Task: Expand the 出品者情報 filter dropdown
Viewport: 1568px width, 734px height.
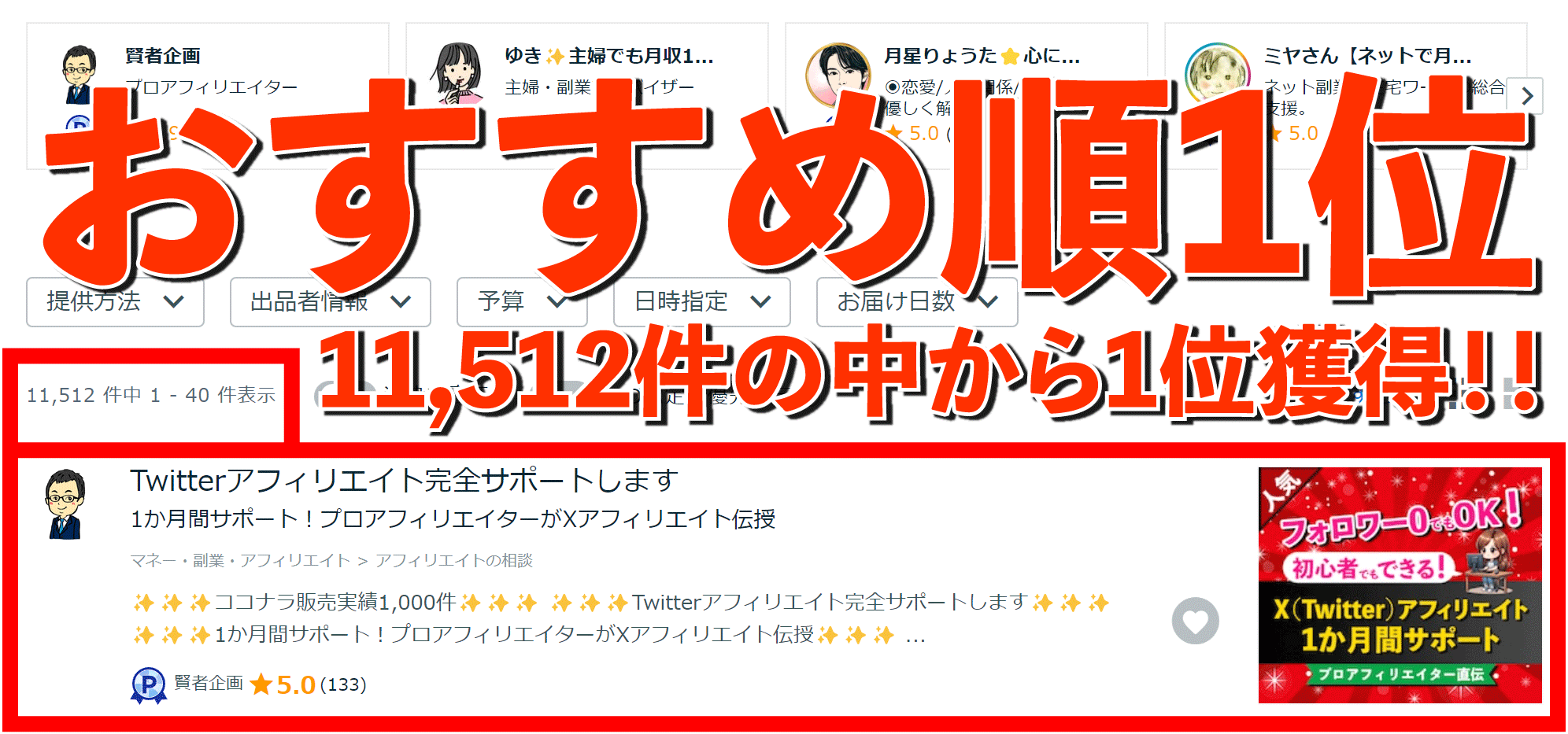Action: 330,301
